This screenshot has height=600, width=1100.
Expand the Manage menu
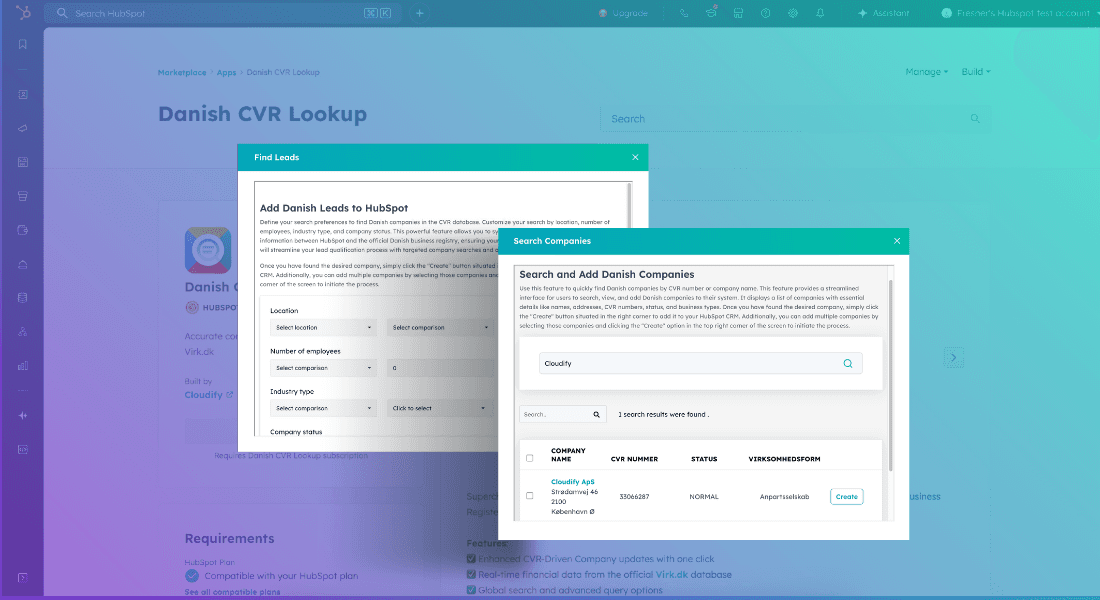926,72
